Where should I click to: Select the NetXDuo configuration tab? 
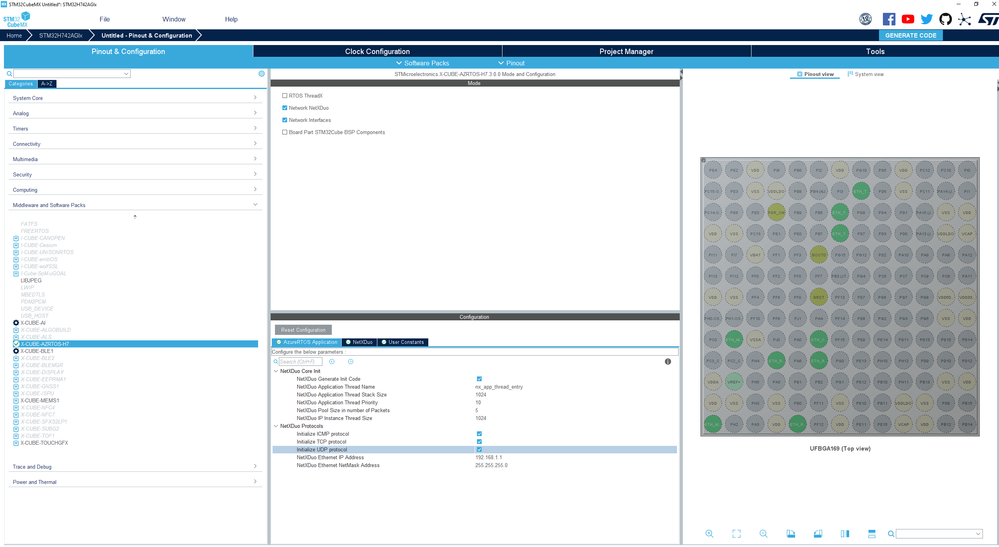click(x=359, y=342)
